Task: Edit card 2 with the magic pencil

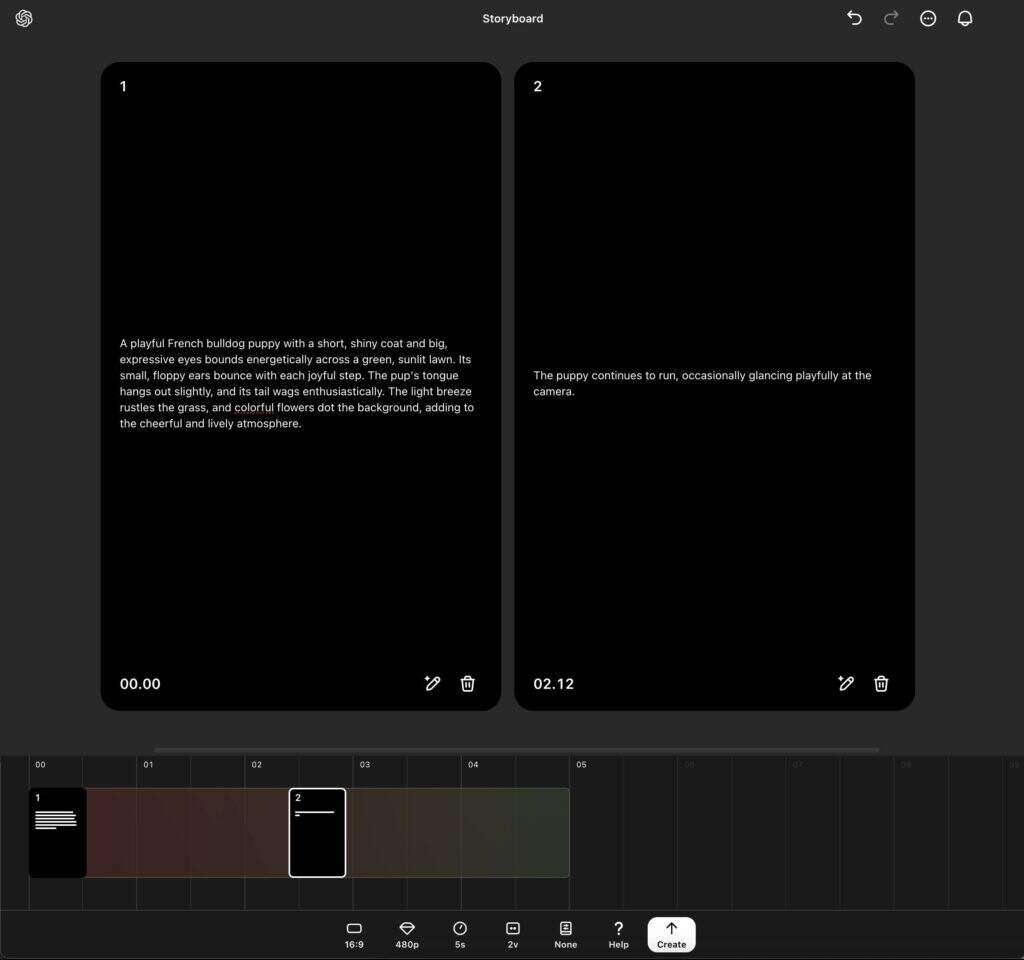Action: pyautogui.click(x=846, y=683)
